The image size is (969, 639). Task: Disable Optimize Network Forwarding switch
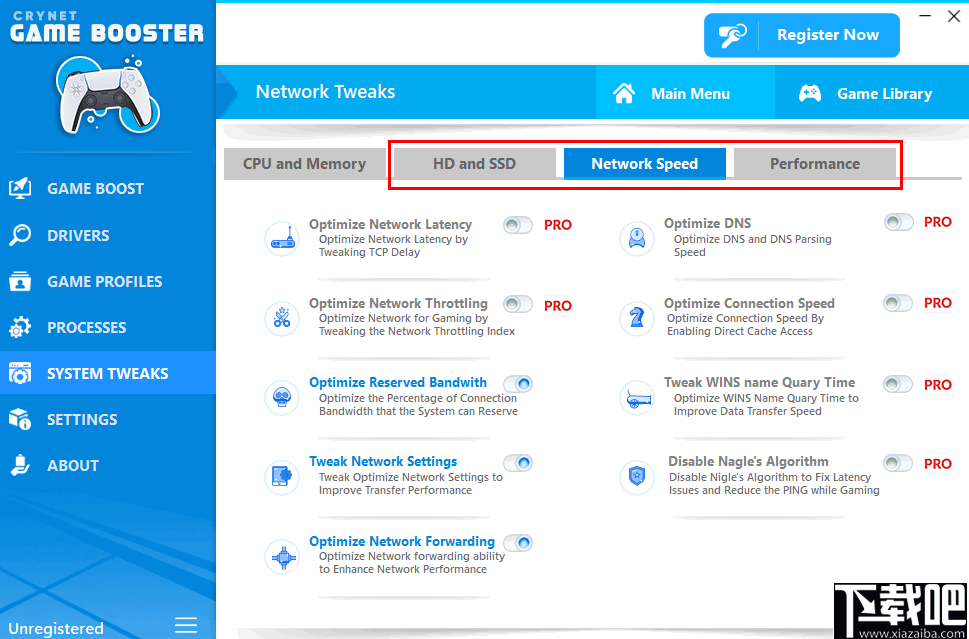(518, 543)
